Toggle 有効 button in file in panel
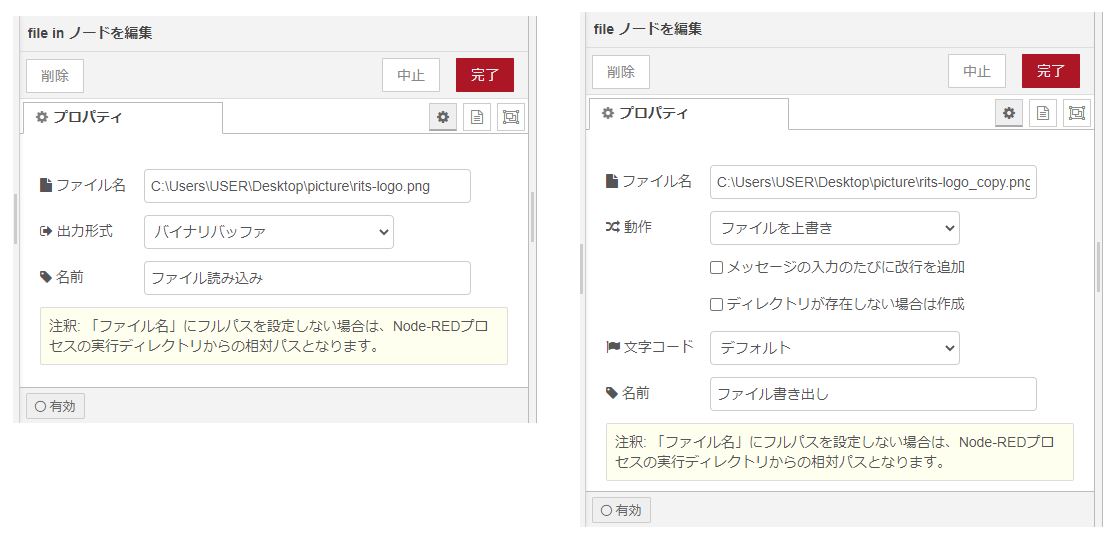Viewport: 1114px width, 539px height. click(56, 406)
